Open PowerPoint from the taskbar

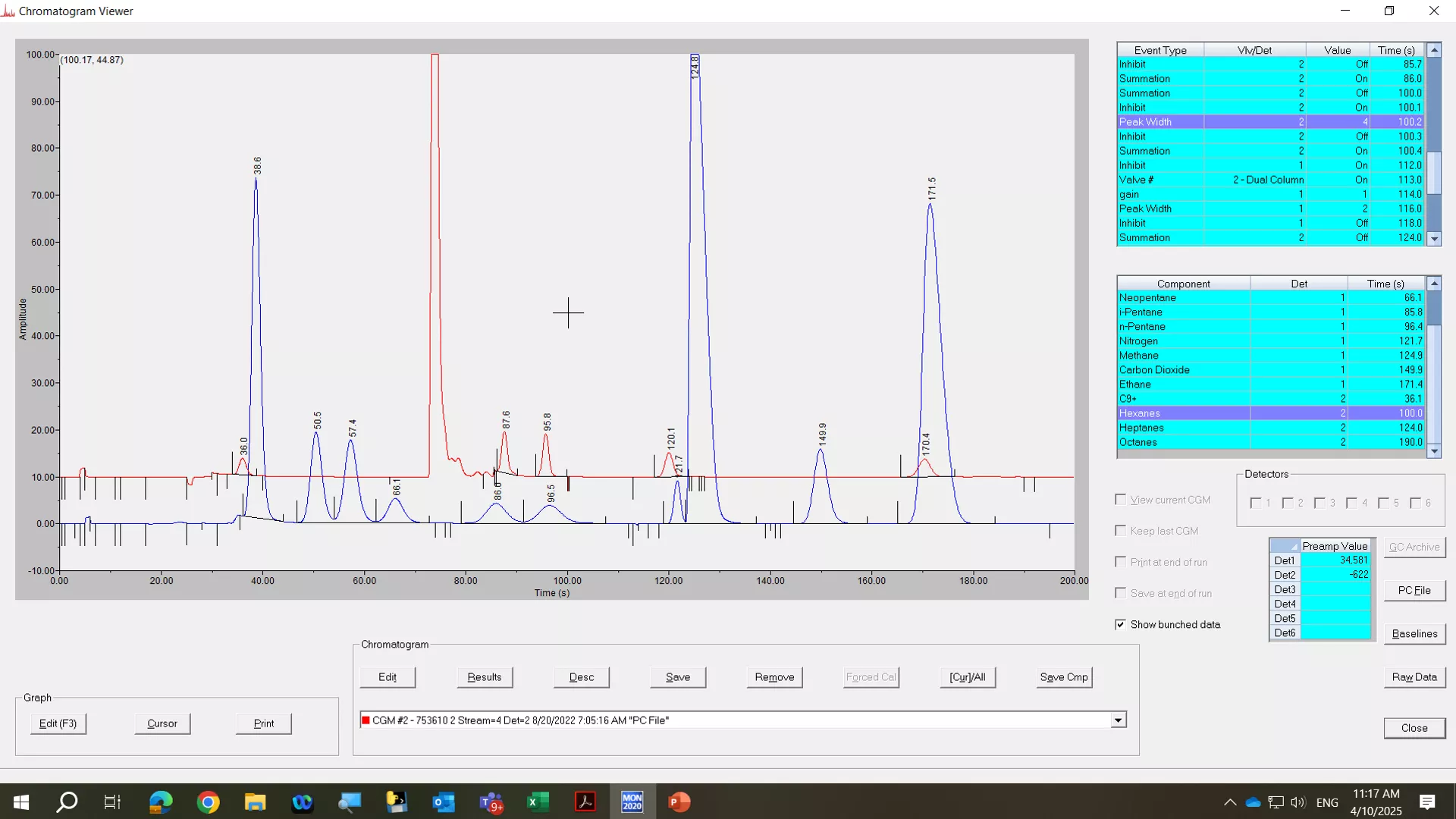pyautogui.click(x=679, y=802)
